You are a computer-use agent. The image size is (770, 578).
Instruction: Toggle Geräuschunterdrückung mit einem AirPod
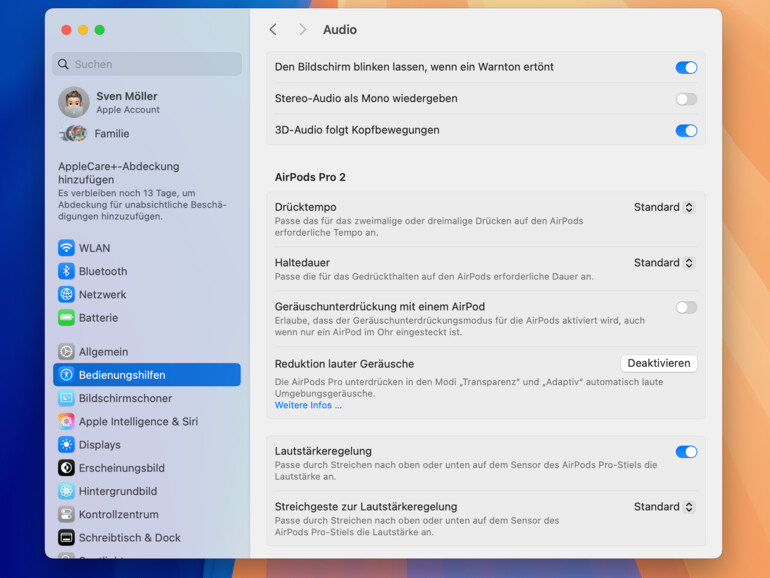pos(685,307)
